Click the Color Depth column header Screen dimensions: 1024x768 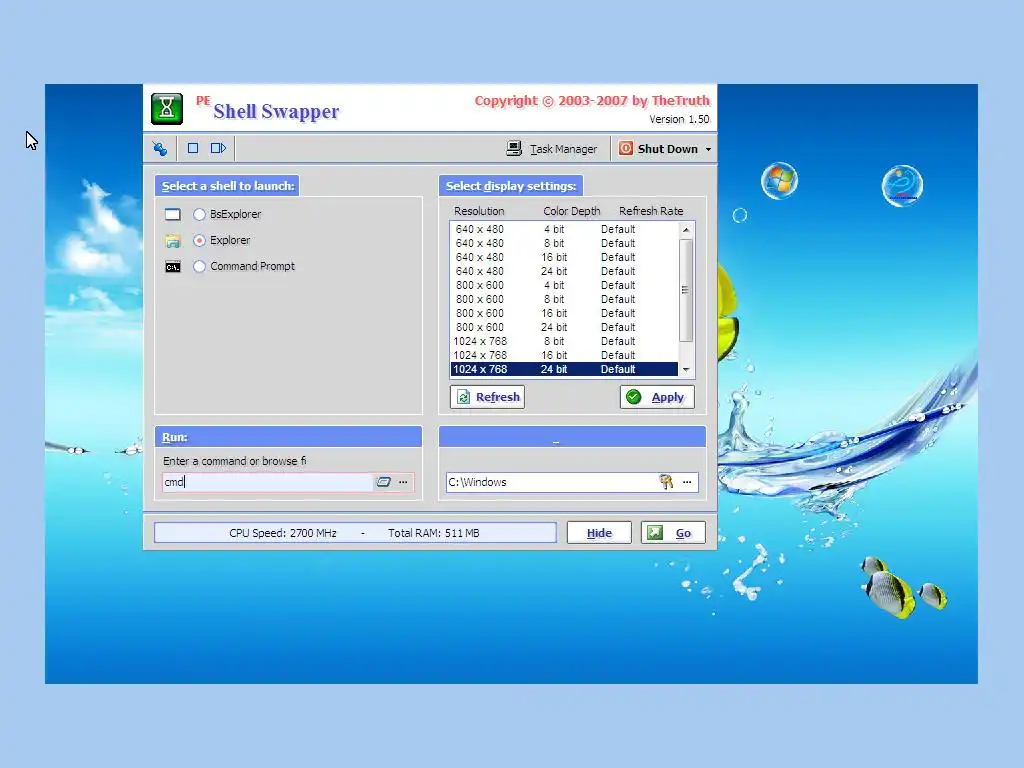click(571, 211)
